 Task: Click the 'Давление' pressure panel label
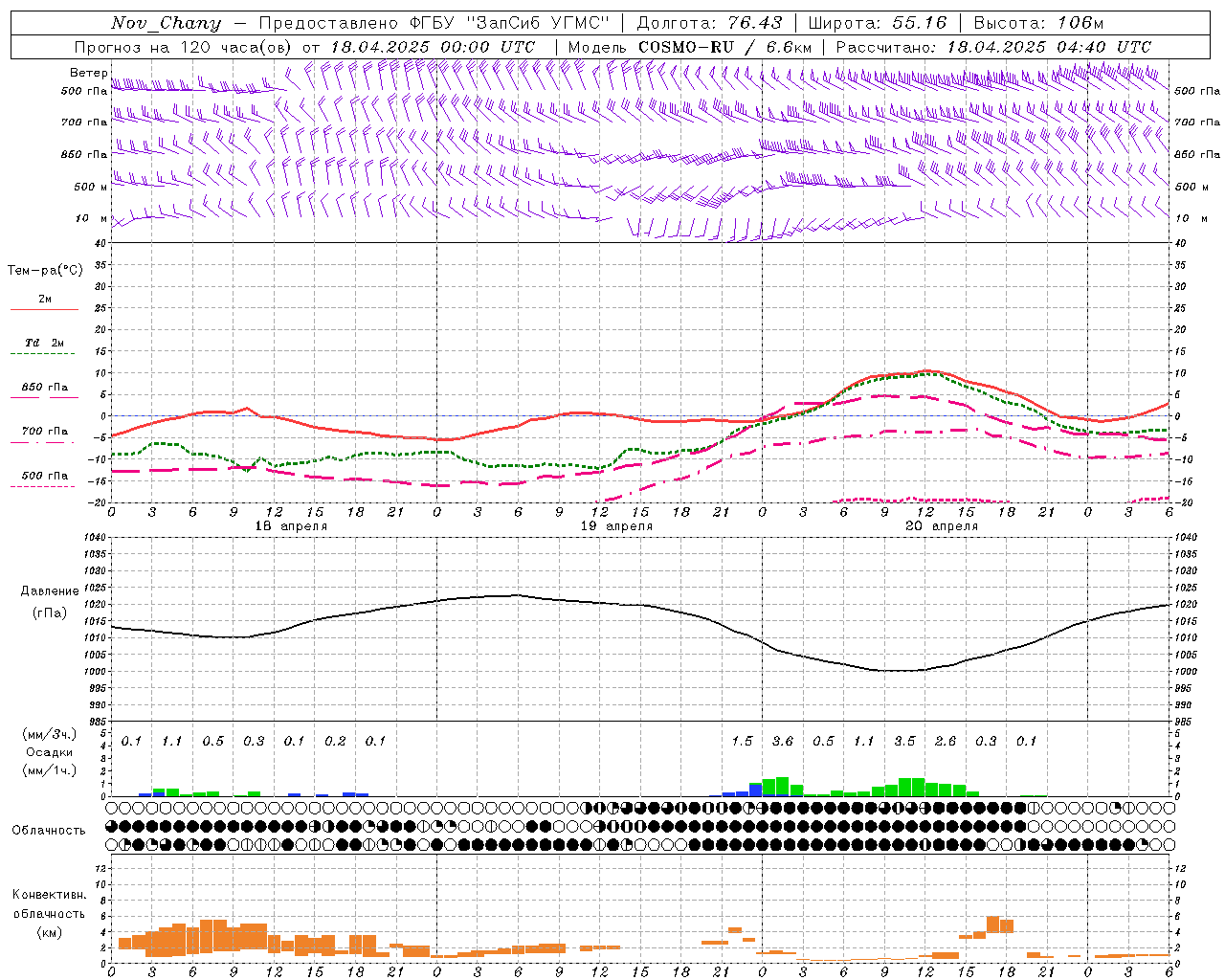coord(50,591)
